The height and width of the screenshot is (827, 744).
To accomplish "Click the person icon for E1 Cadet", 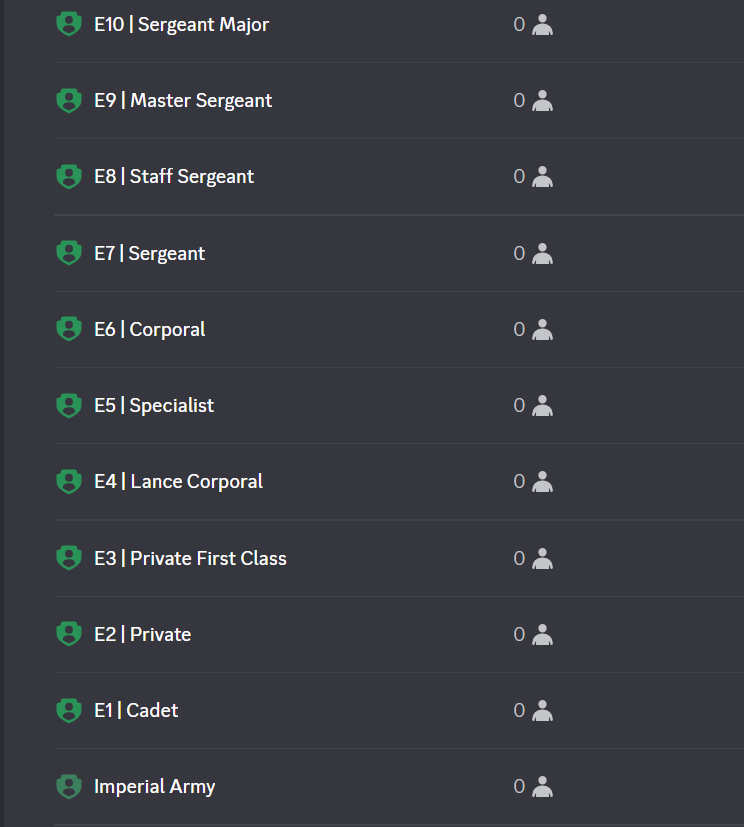I will tap(543, 710).
